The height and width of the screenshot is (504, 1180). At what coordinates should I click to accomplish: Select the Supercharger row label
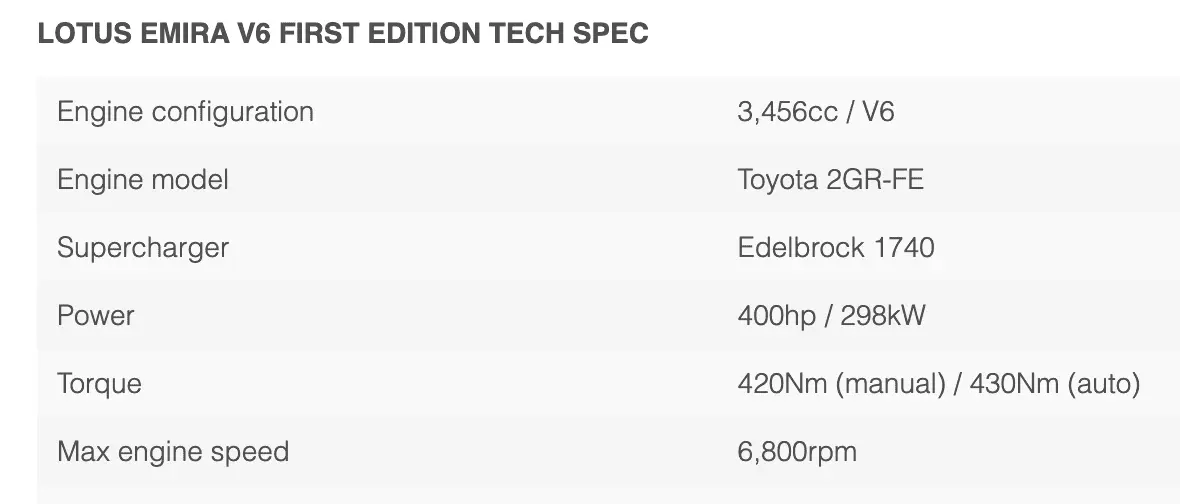point(143,247)
